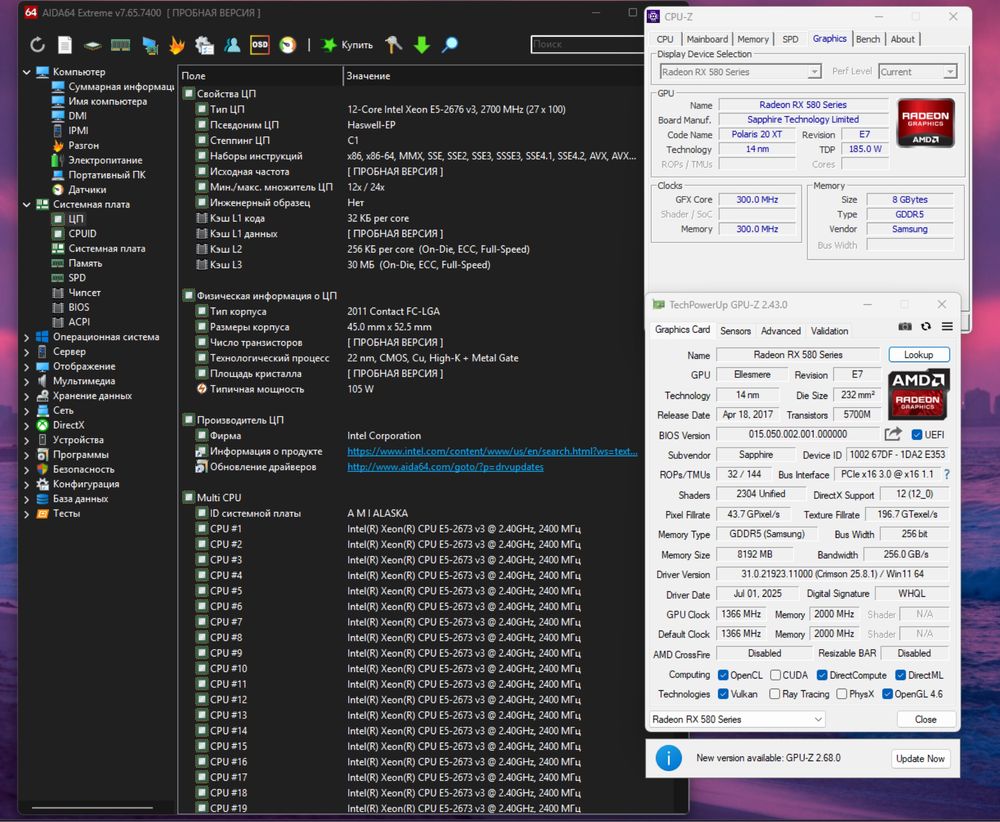Toggle the UEFI checkbox in GPU-Z
Image resolution: width=1000 pixels, height=822 pixels.
[x=916, y=435]
